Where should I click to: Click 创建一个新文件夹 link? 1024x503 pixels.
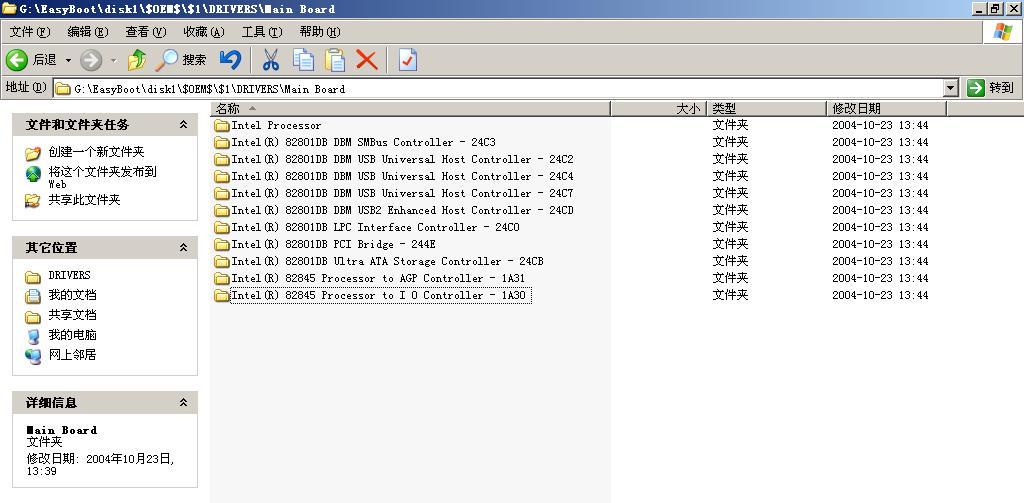(x=96, y=152)
